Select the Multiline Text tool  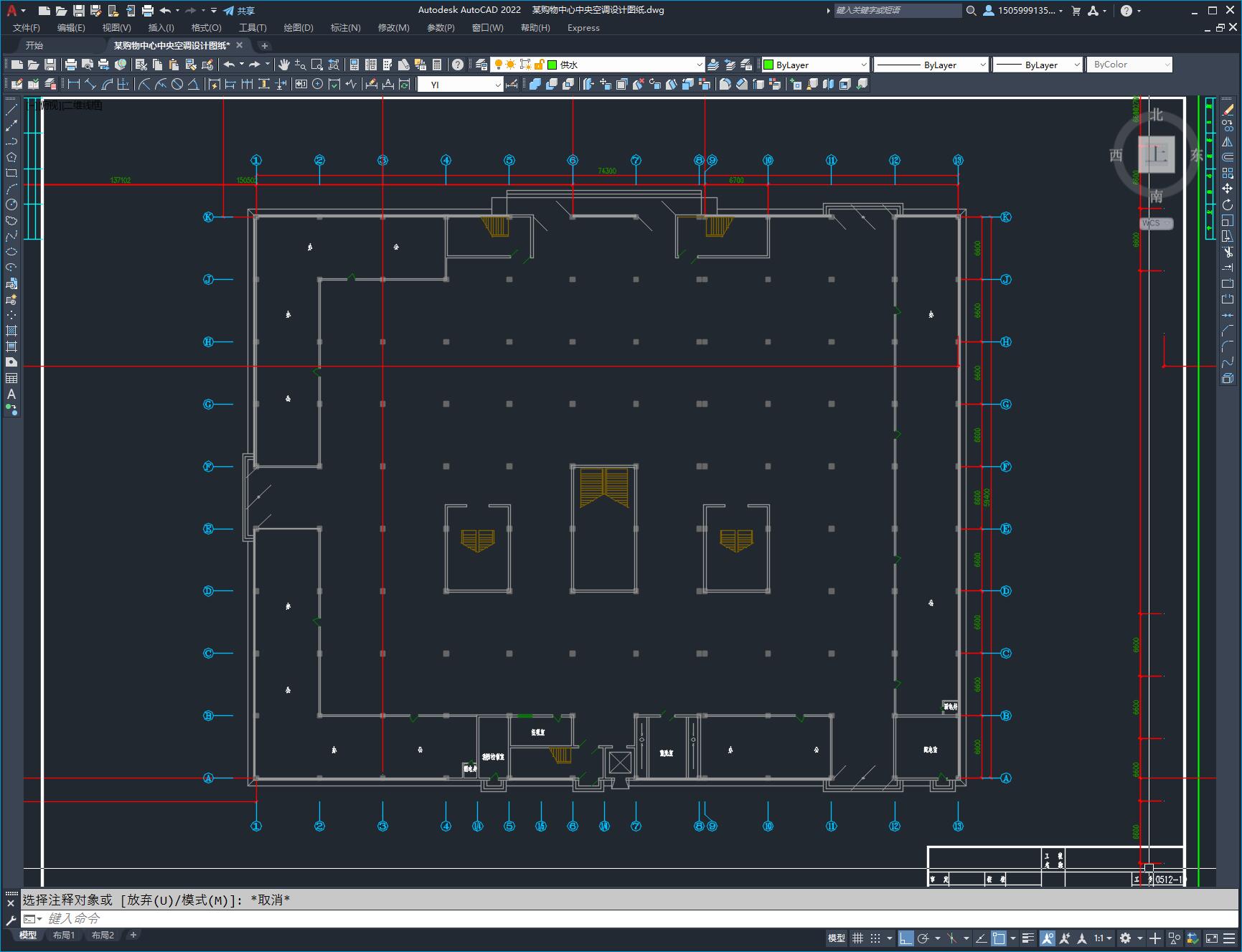[11, 394]
